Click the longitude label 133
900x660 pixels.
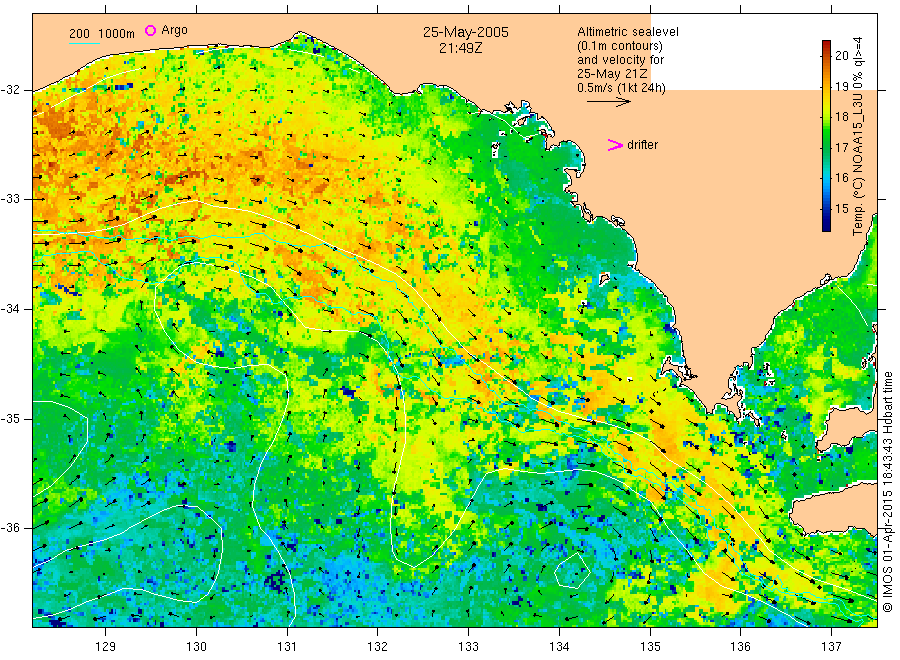point(468,647)
